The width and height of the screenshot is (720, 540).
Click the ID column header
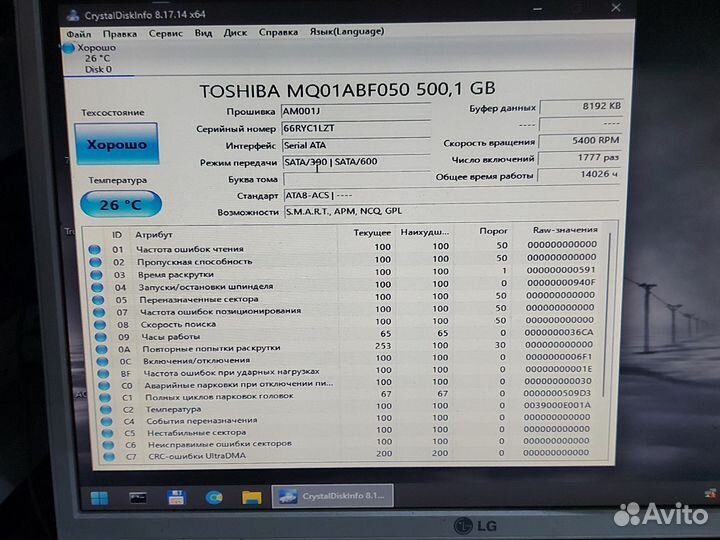pos(117,235)
